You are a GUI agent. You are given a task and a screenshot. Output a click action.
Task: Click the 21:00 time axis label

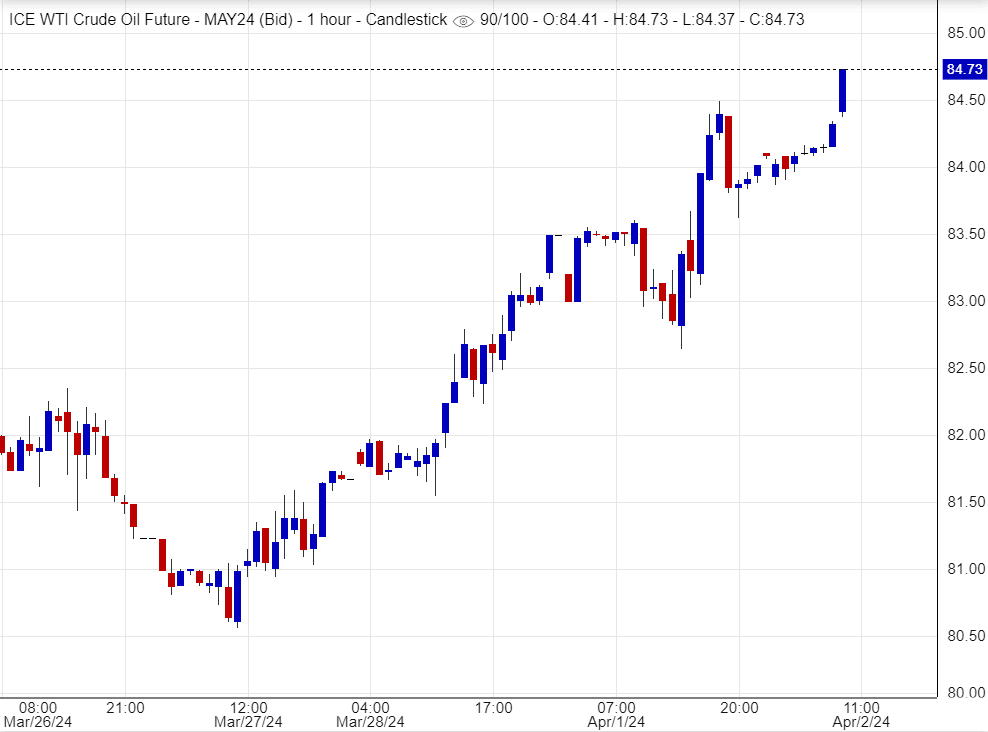point(126,706)
